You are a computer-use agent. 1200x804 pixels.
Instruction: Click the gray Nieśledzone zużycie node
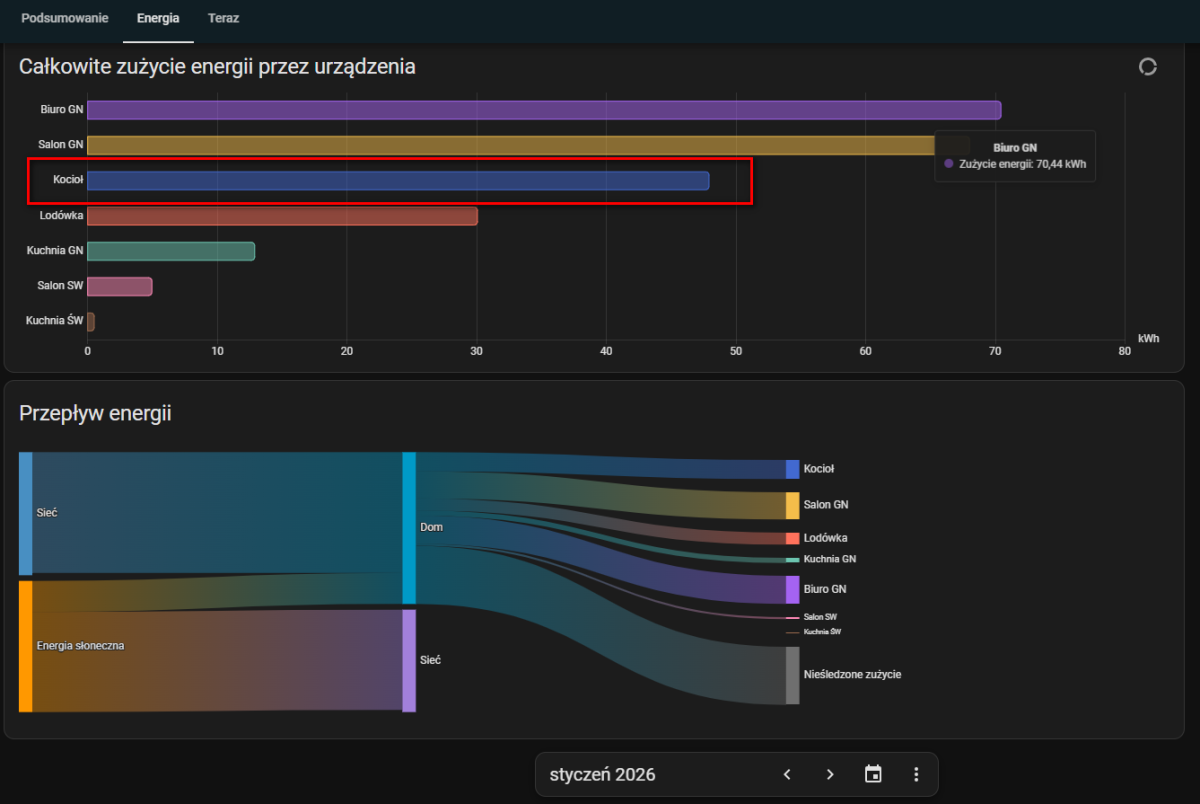(792, 675)
